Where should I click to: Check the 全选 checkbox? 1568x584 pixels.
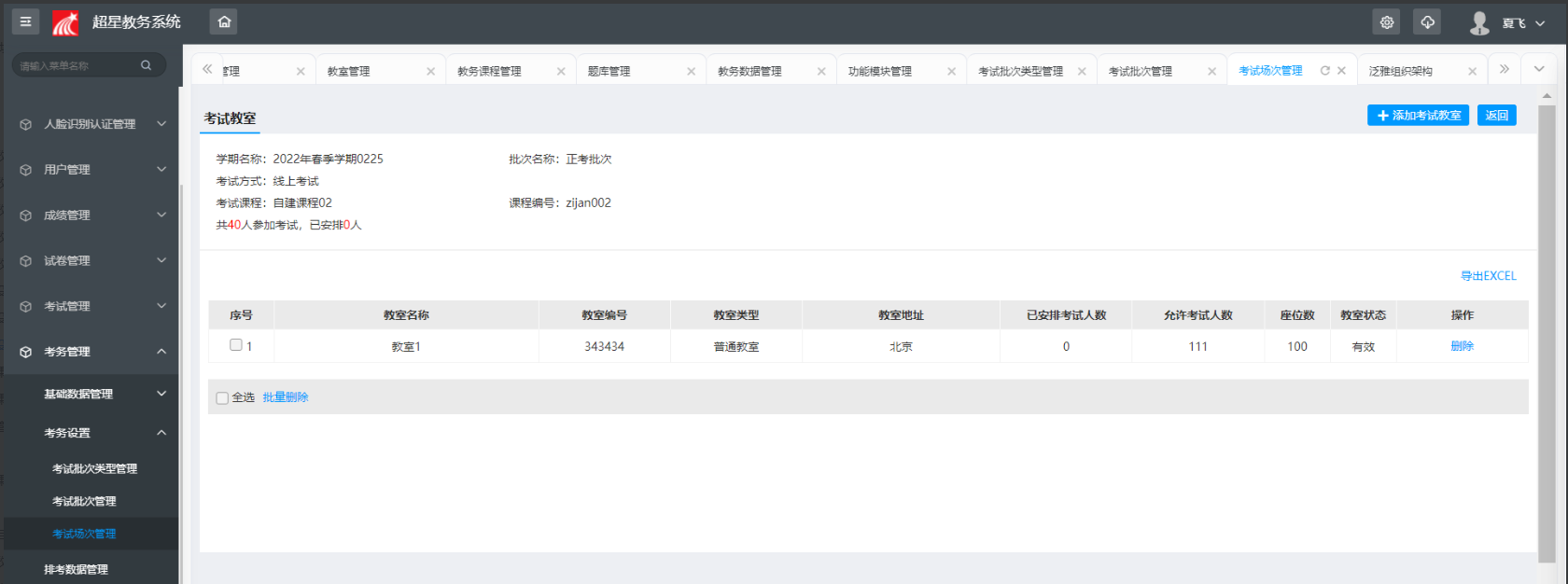pyautogui.click(x=222, y=398)
